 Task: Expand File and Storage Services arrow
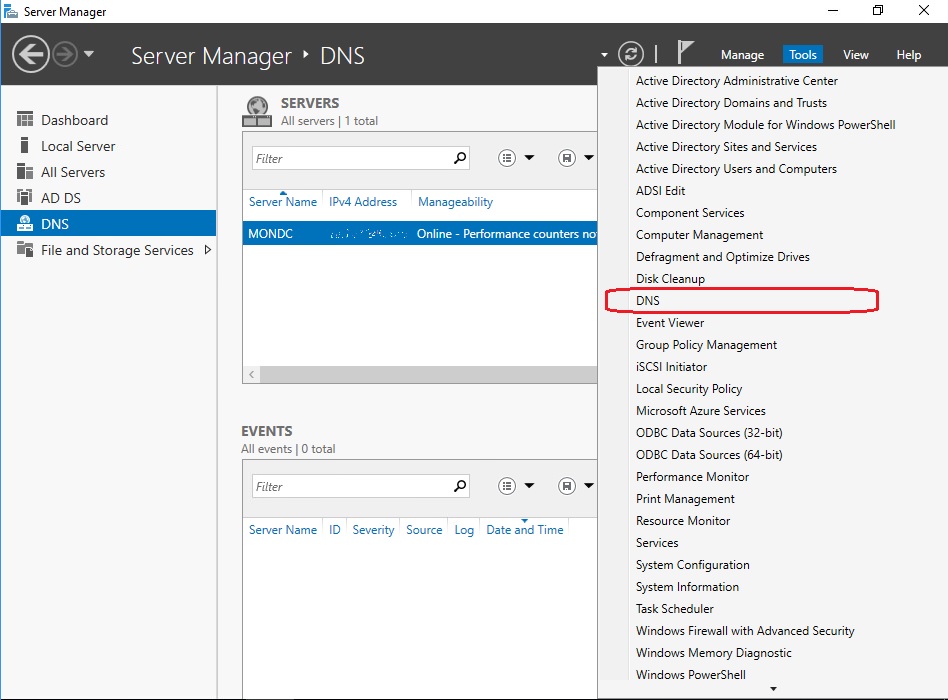[208, 250]
